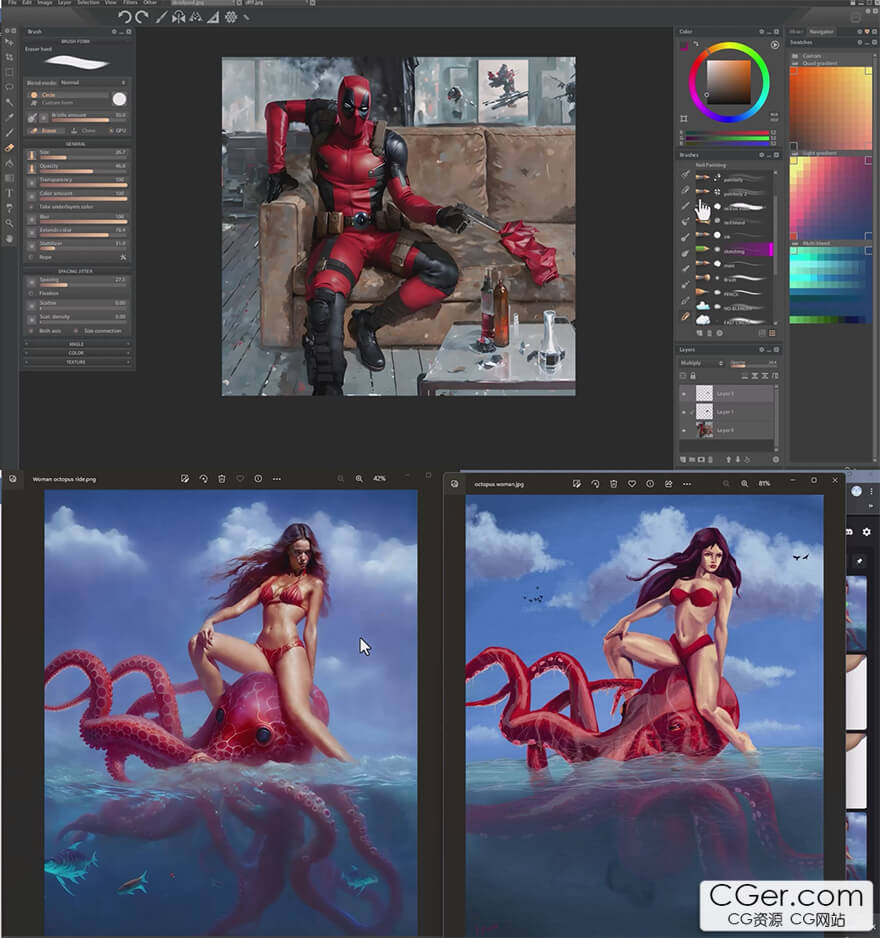Select the straight line guide in the top toolbar

(160, 17)
